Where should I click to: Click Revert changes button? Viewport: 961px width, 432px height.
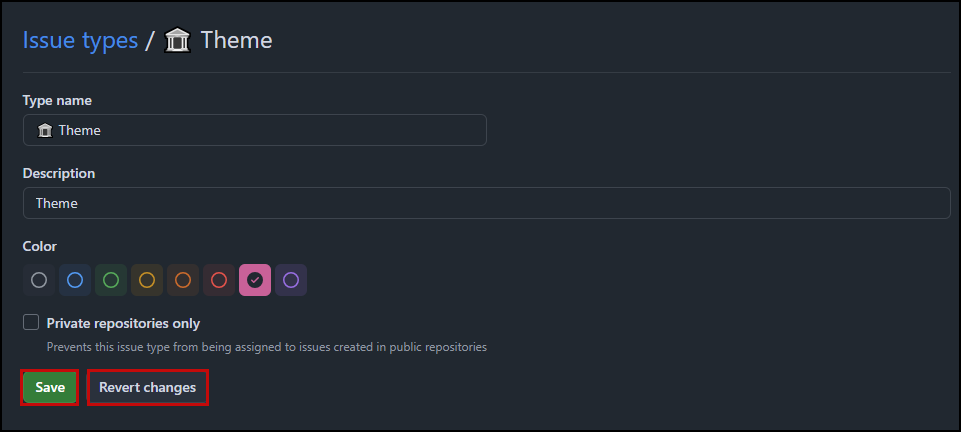point(148,387)
